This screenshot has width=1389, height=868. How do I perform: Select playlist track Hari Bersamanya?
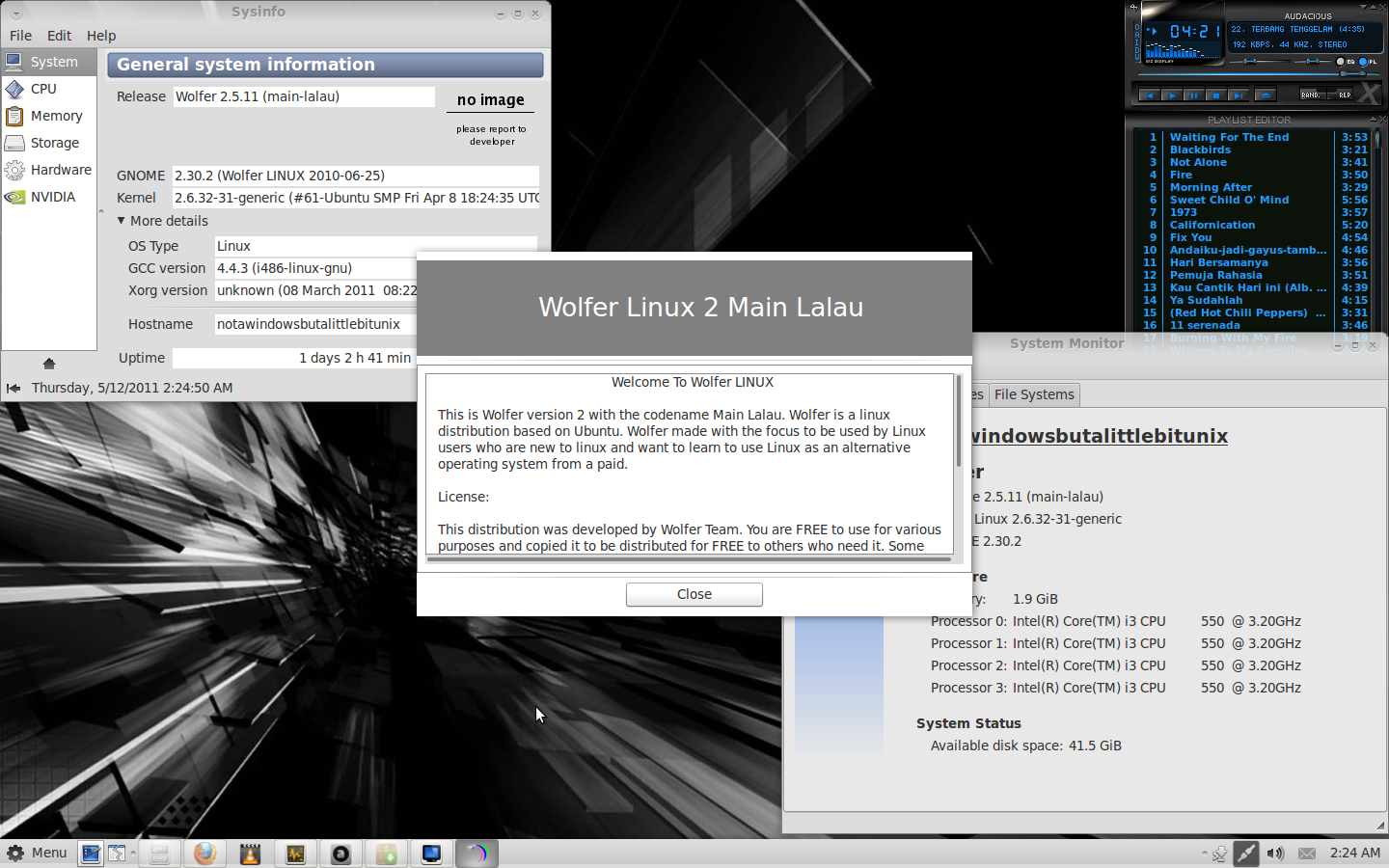[x=1218, y=262]
